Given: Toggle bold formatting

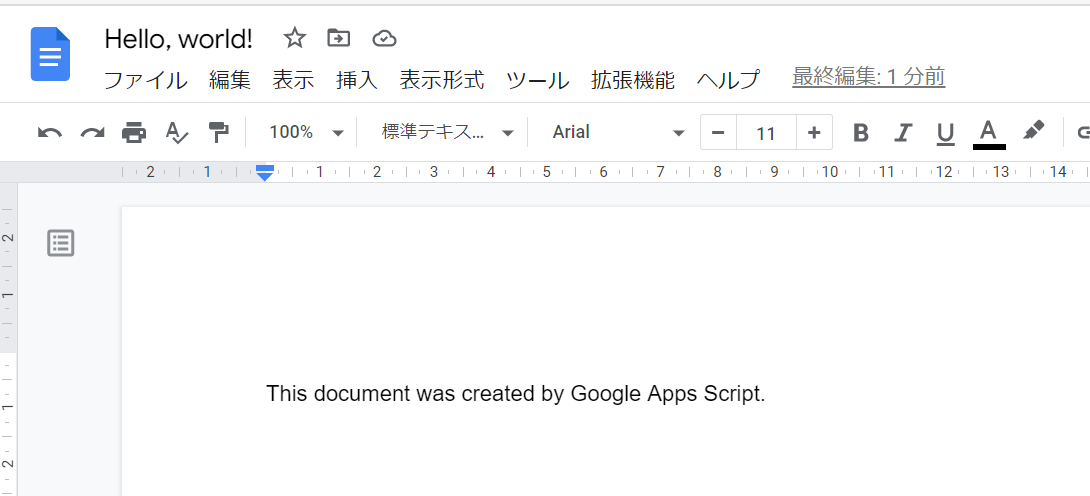Looking at the screenshot, I should (861, 132).
